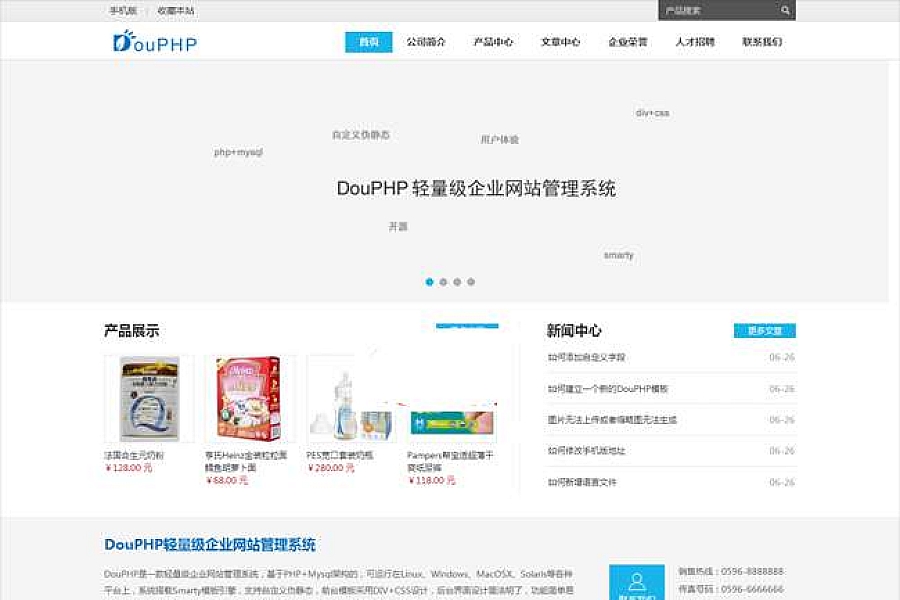900x600 pixels.
Task: Click the smarty banner tag
Action: tap(619, 255)
